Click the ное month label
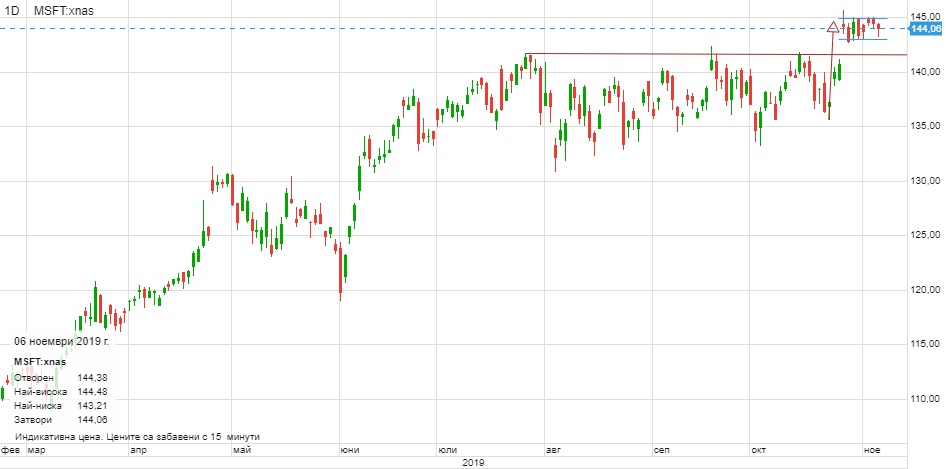946x469 pixels. coord(872,450)
